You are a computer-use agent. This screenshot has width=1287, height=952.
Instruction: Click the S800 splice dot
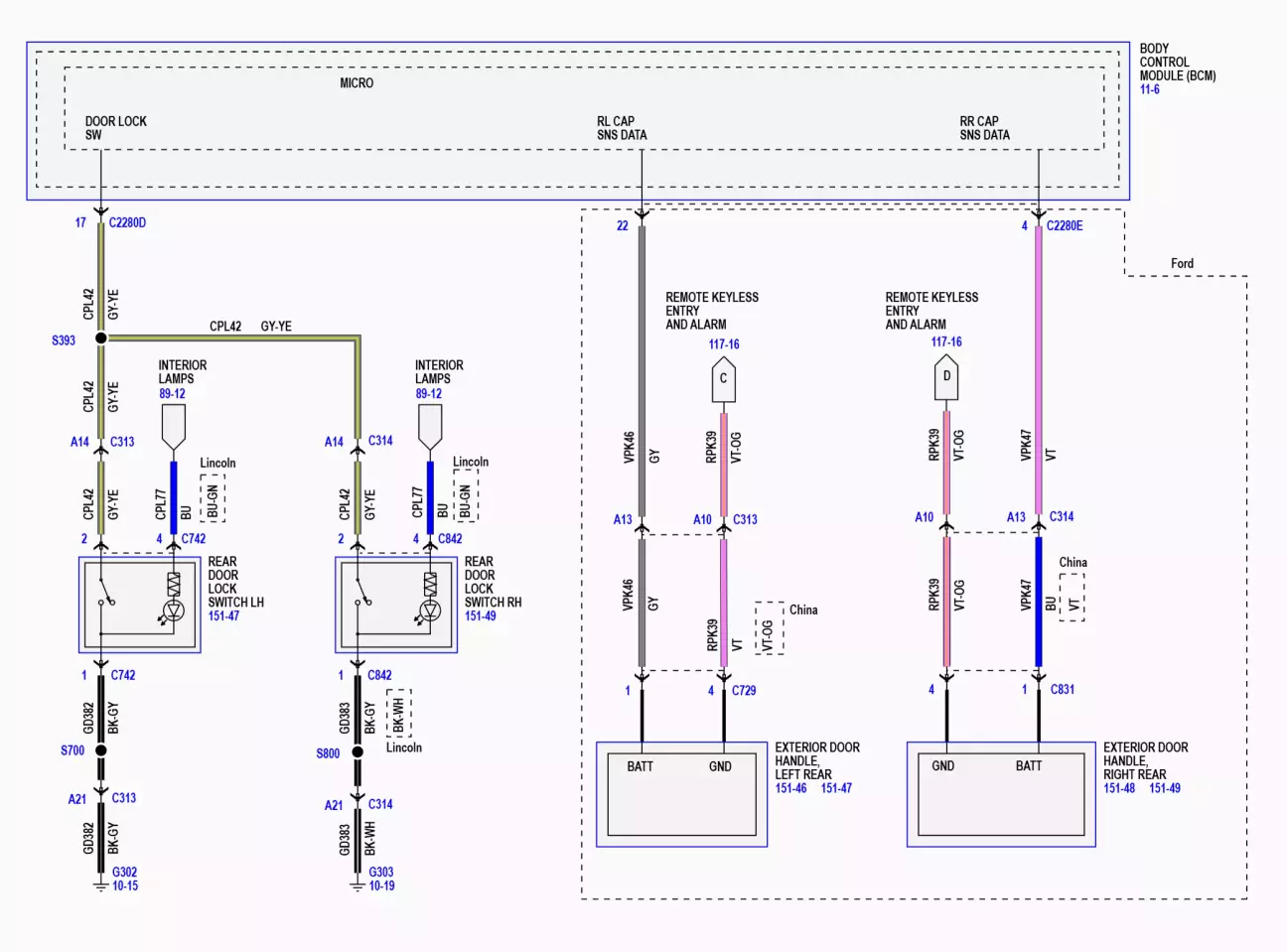click(x=357, y=751)
